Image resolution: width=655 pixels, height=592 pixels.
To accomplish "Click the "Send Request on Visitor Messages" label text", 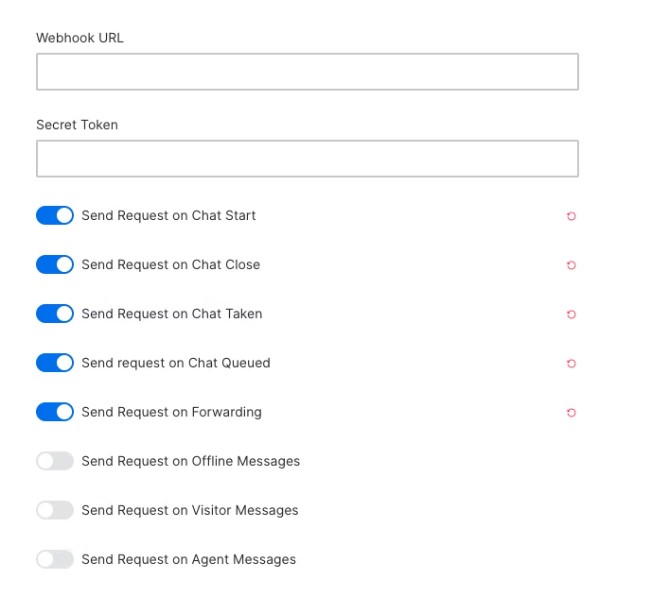I will coord(189,510).
